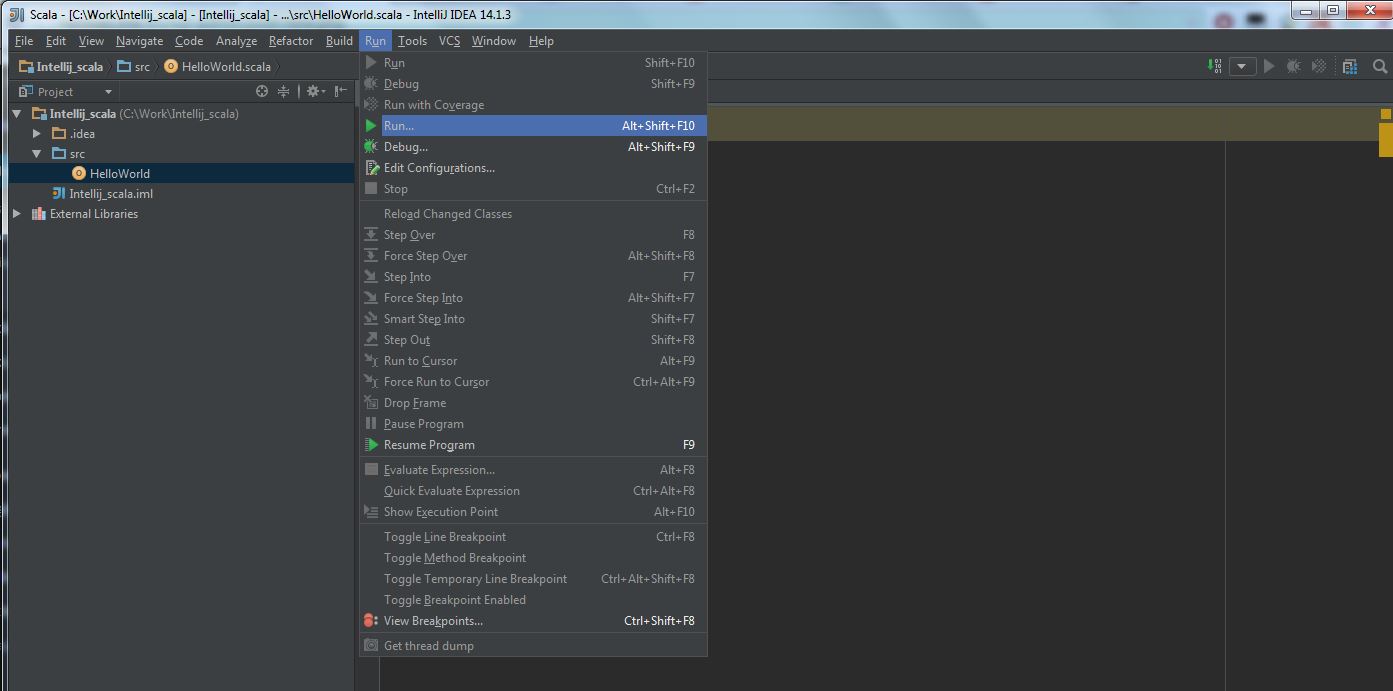
Task: Expand the .idea folder
Action: coord(37,134)
